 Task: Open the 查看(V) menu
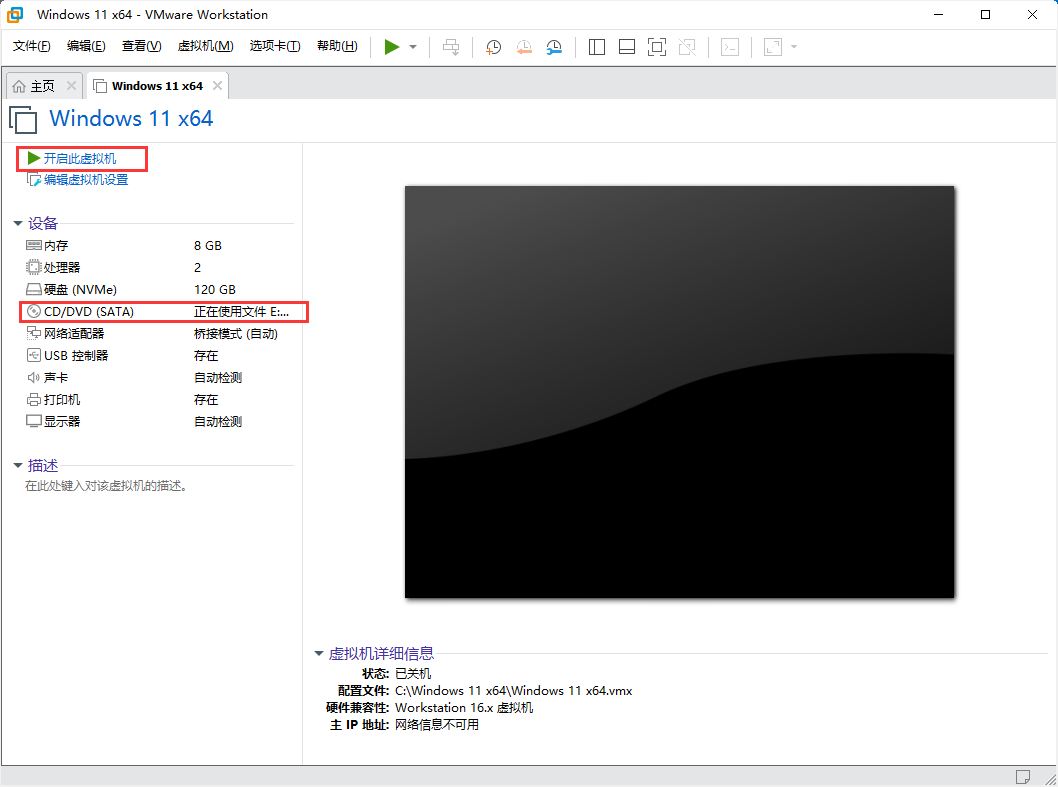[x=142, y=46]
